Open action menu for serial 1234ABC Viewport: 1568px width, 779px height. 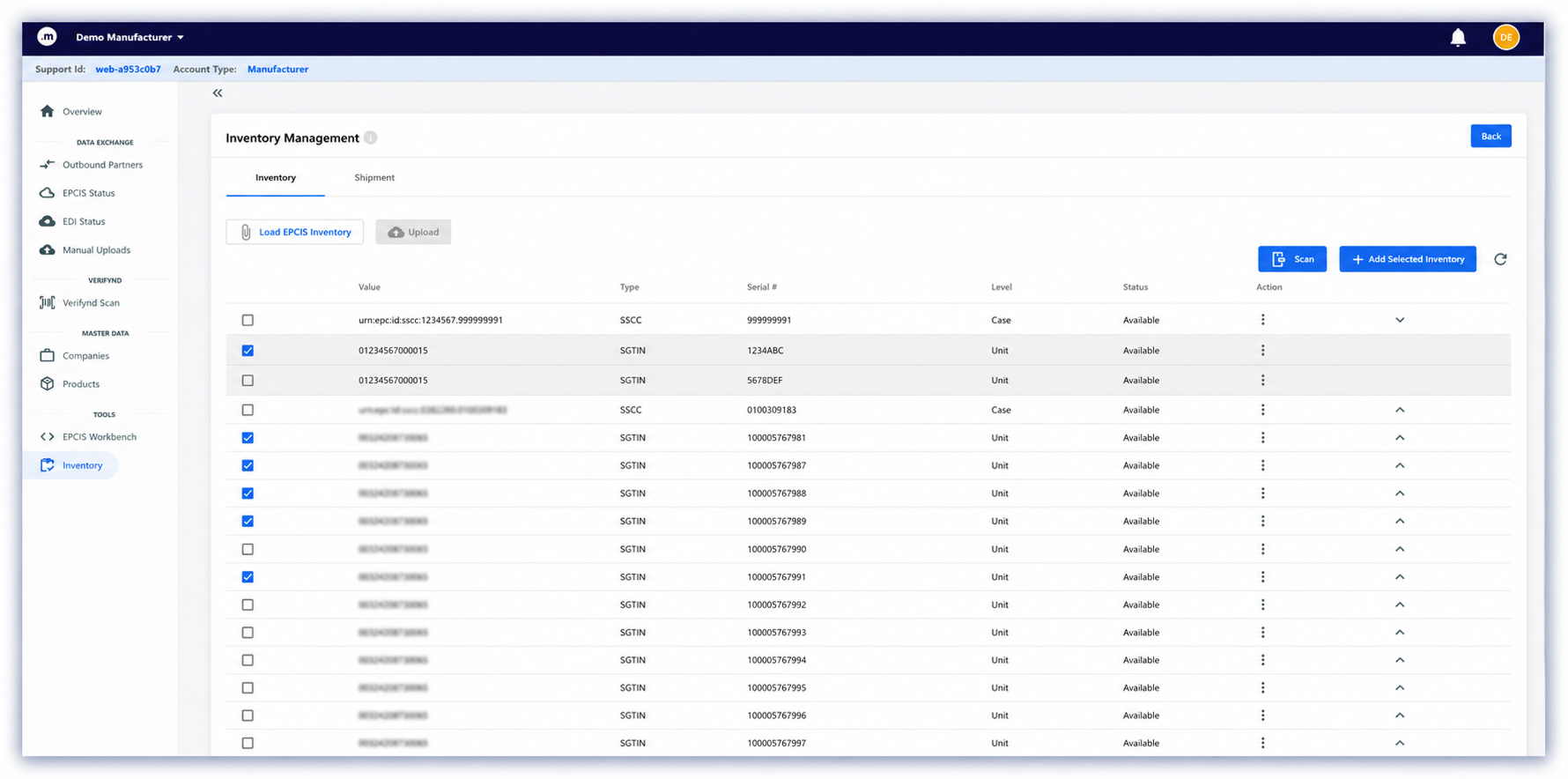pos(1262,350)
